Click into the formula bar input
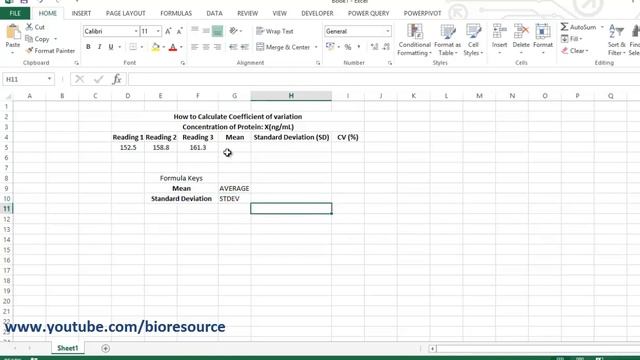 pyautogui.click(x=384, y=79)
